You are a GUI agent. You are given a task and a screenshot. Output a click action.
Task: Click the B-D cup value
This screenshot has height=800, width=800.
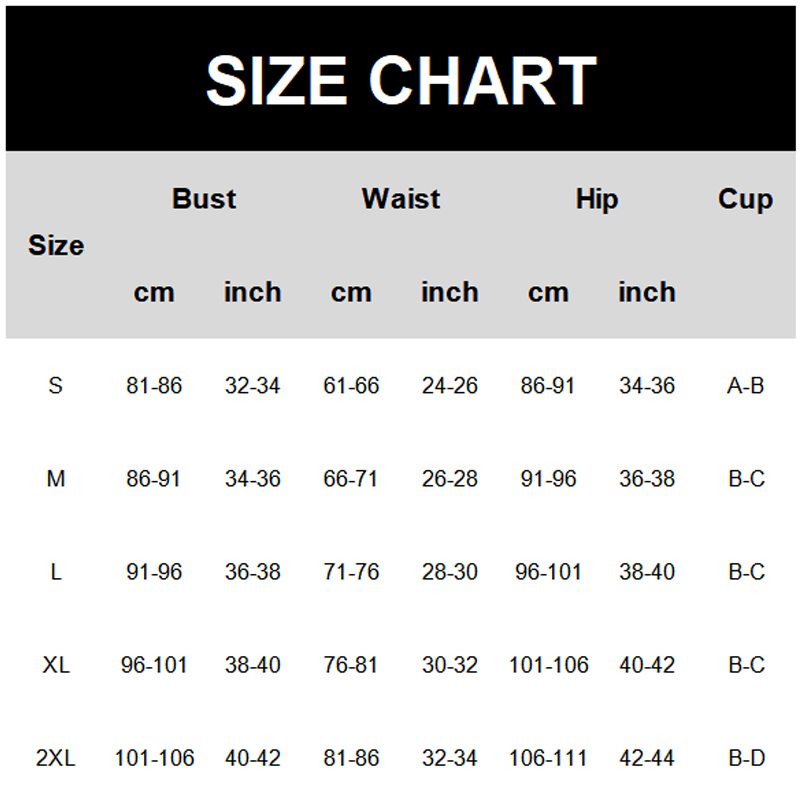(x=746, y=758)
